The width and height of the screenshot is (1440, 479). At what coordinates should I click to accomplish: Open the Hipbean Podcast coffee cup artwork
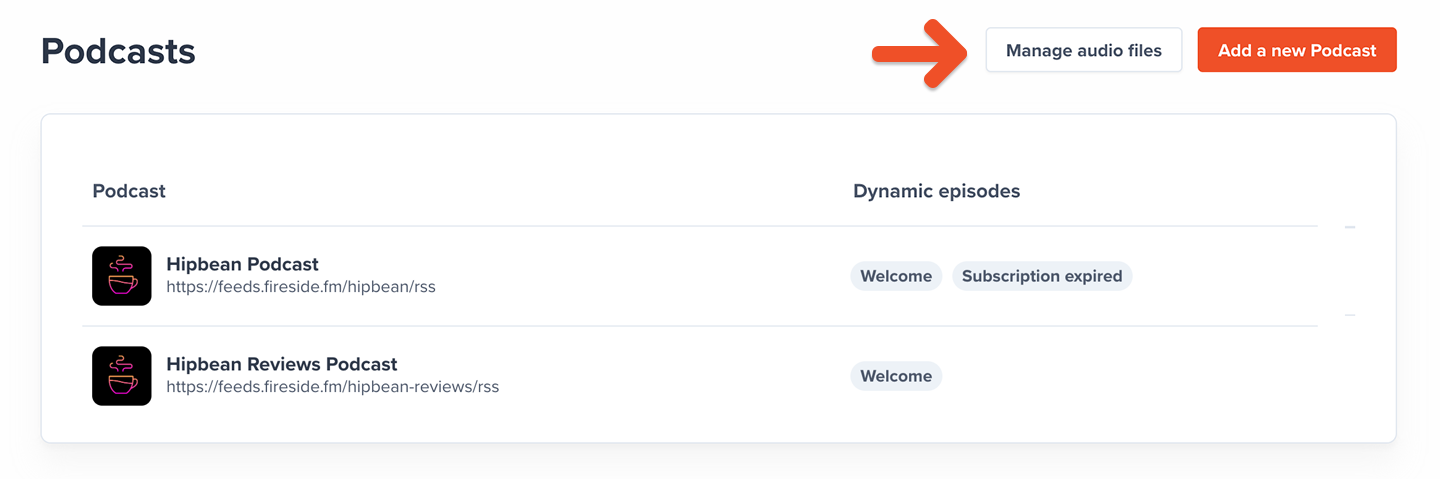[x=122, y=276]
